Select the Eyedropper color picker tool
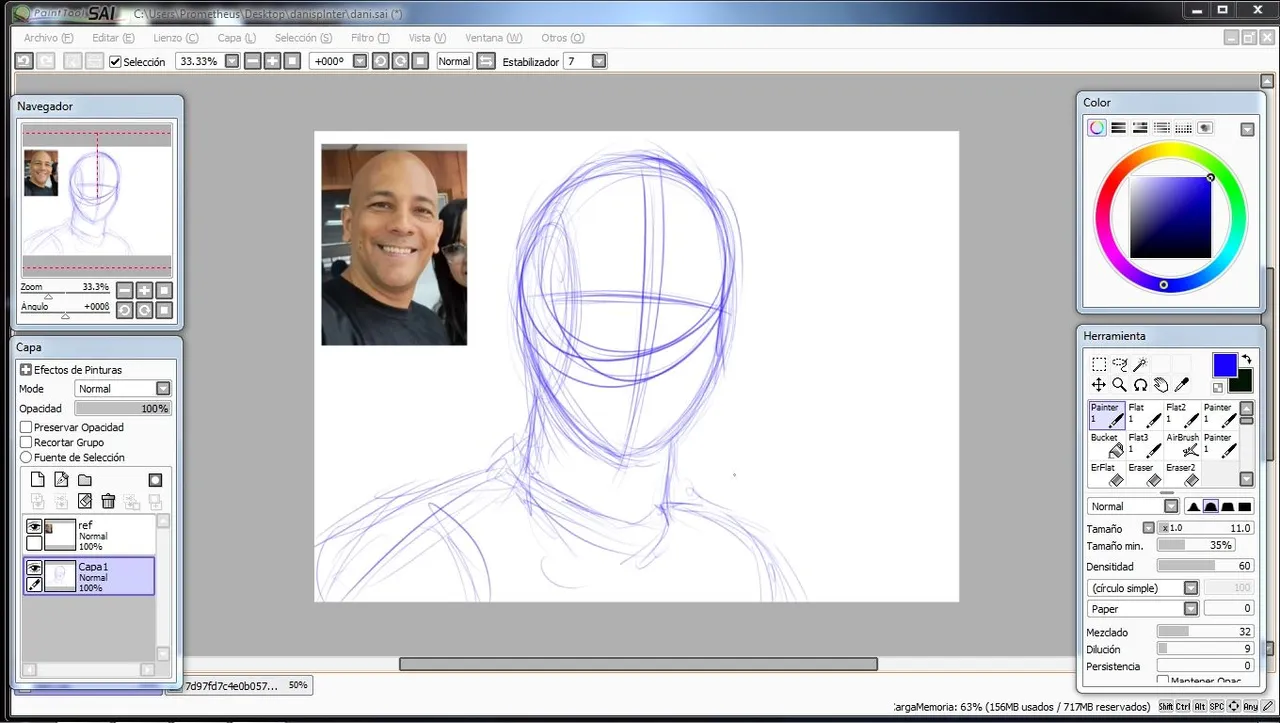This screenshot has width=1280, height=723. click(1181, 385)
